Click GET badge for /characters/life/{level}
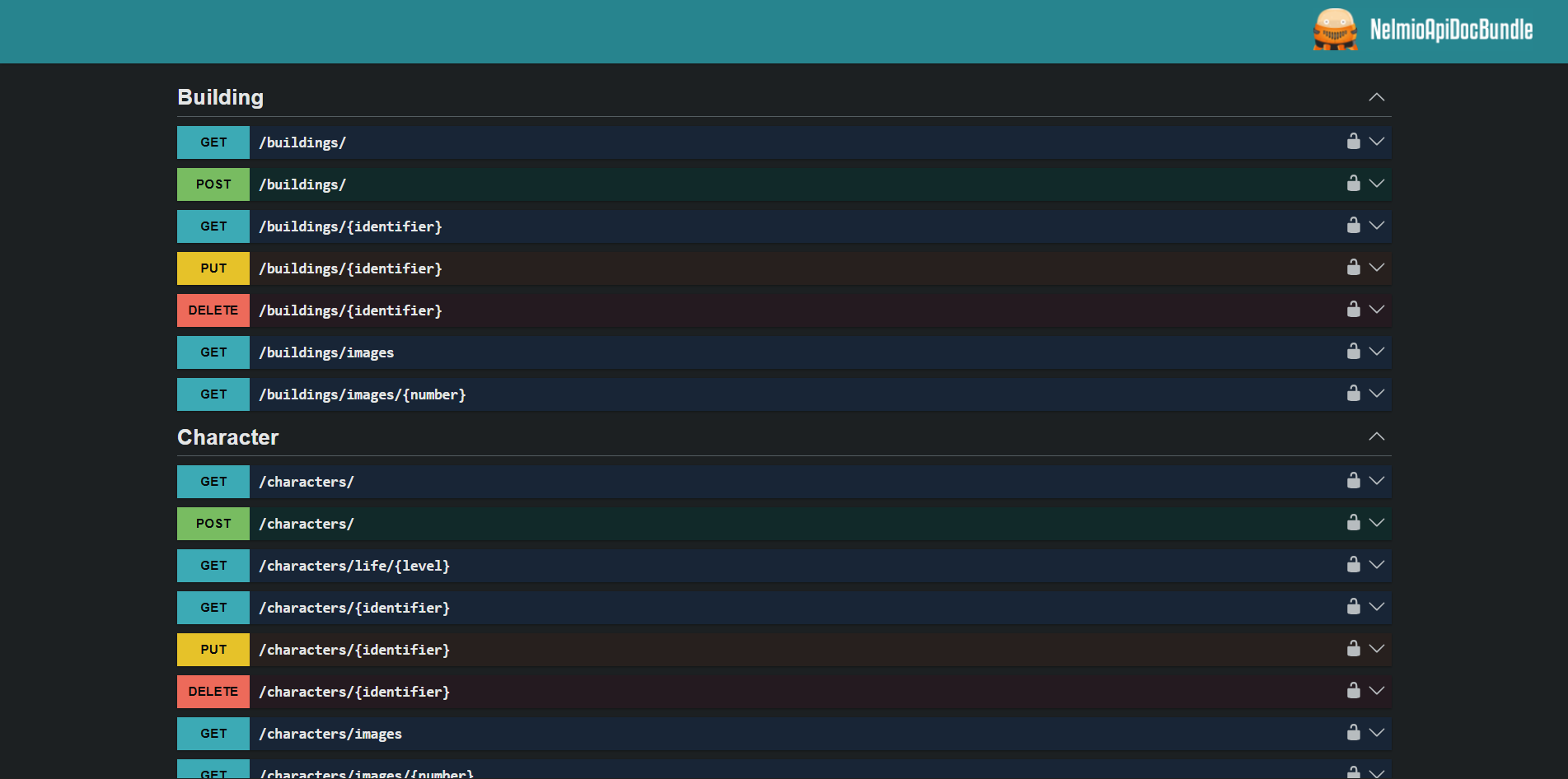Screen dimensions: 1568x779 (213, 566)
